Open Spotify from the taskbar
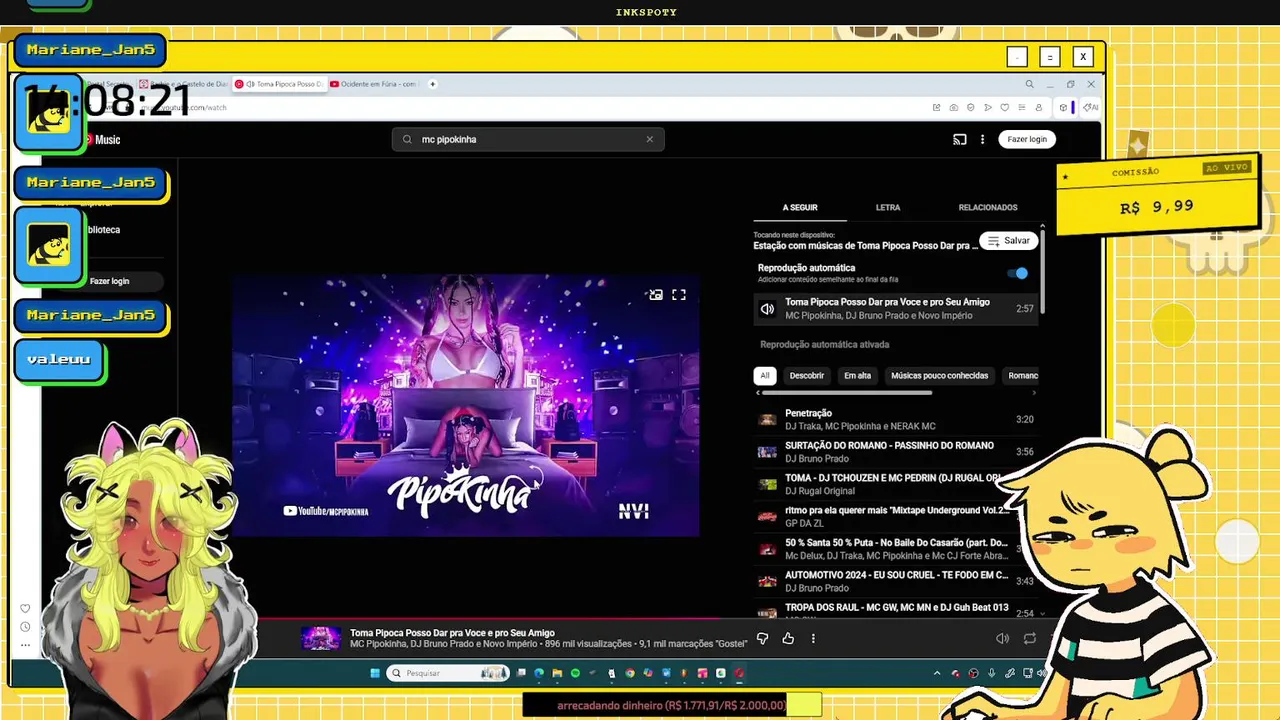 point(574,673)
